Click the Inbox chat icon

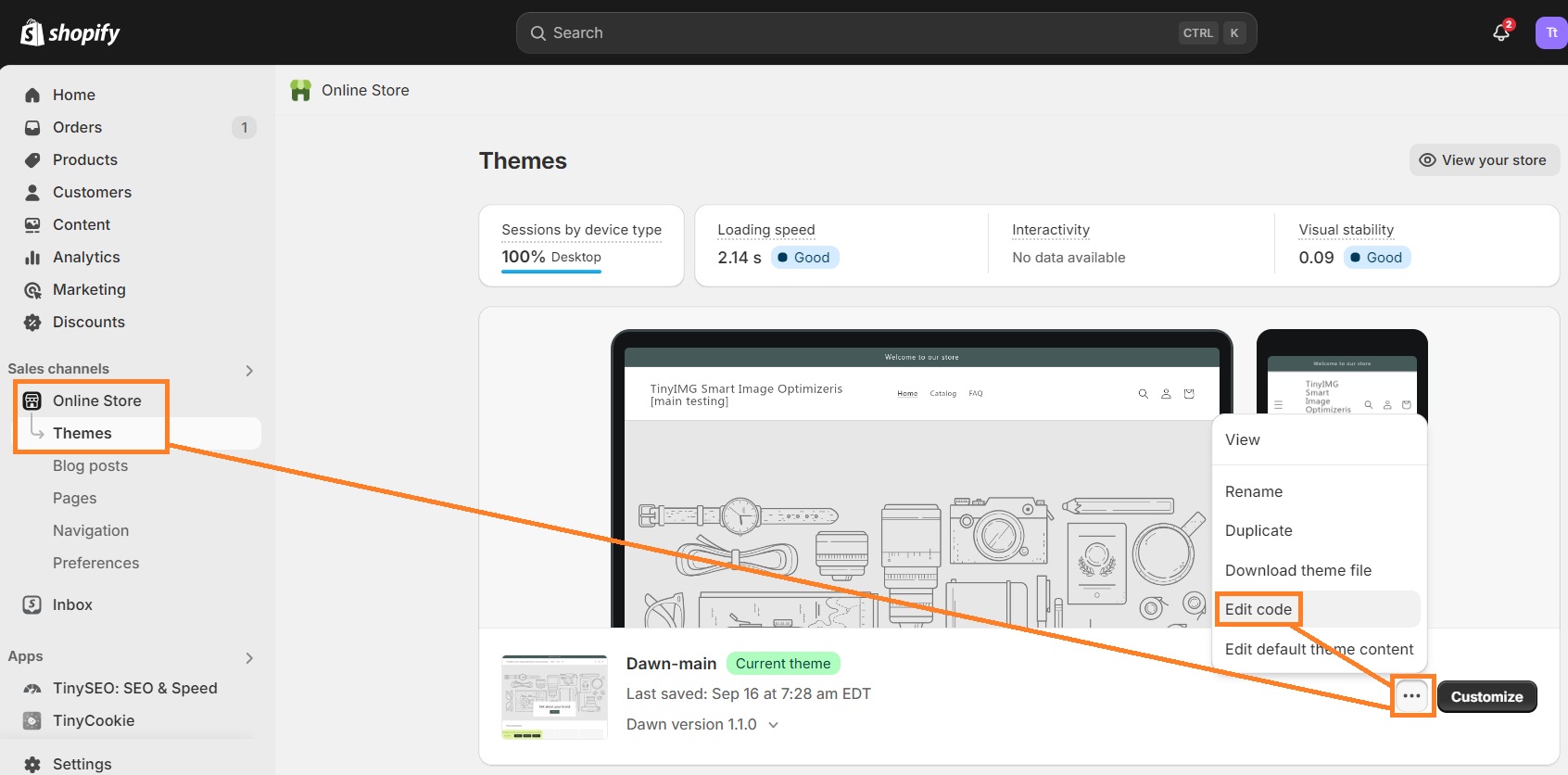(x=32, y=604)
